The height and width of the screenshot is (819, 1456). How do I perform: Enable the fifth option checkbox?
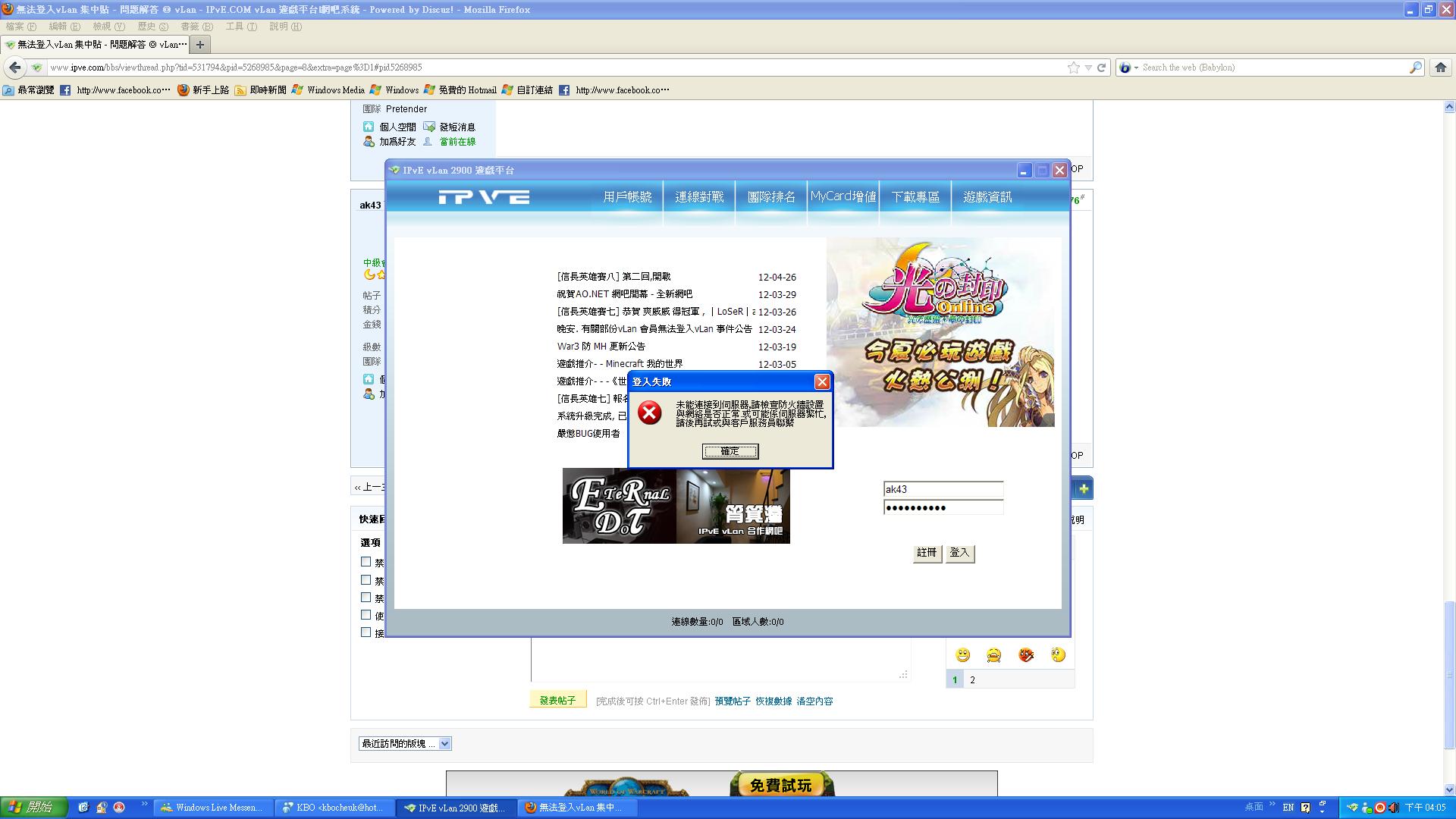tap(366, 632)
